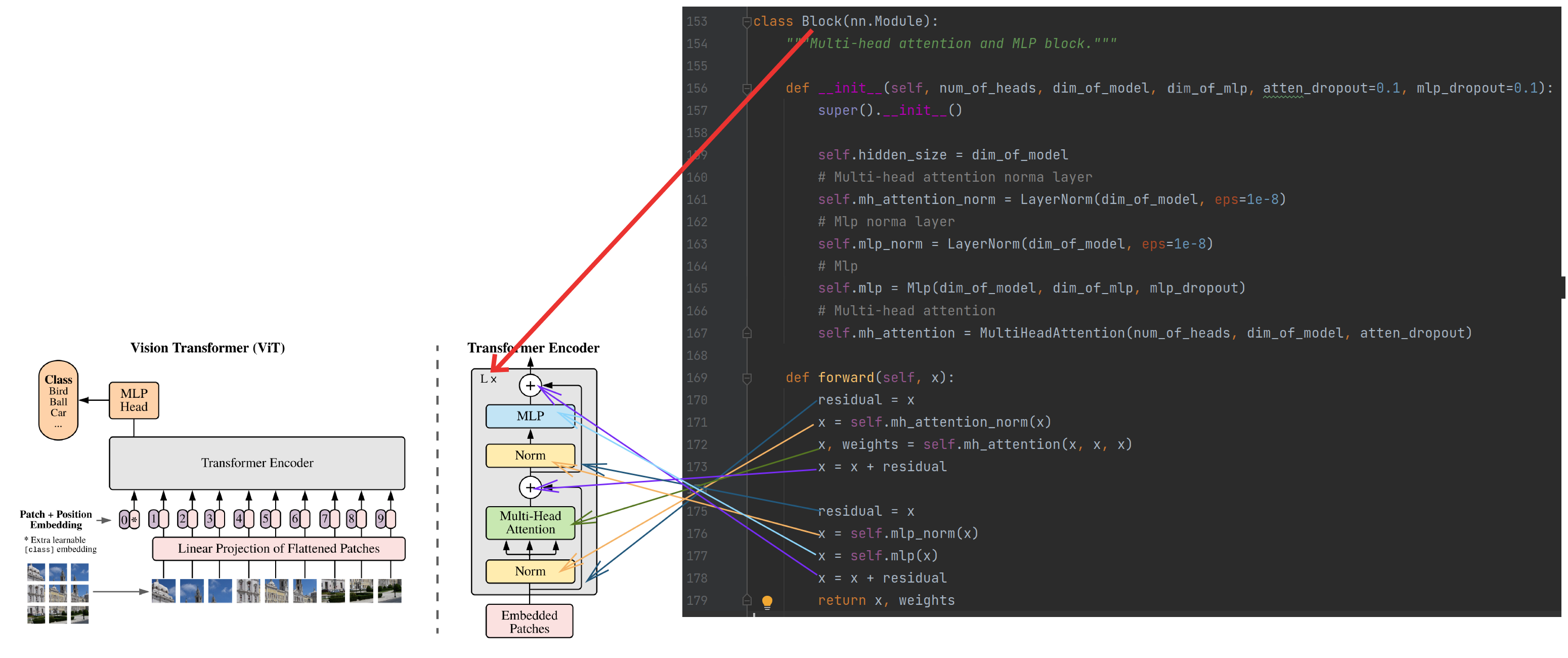Click the Linear Projection of Flattened Patches box
This screenshot has width=1568, height=658.
coord(278,548)
